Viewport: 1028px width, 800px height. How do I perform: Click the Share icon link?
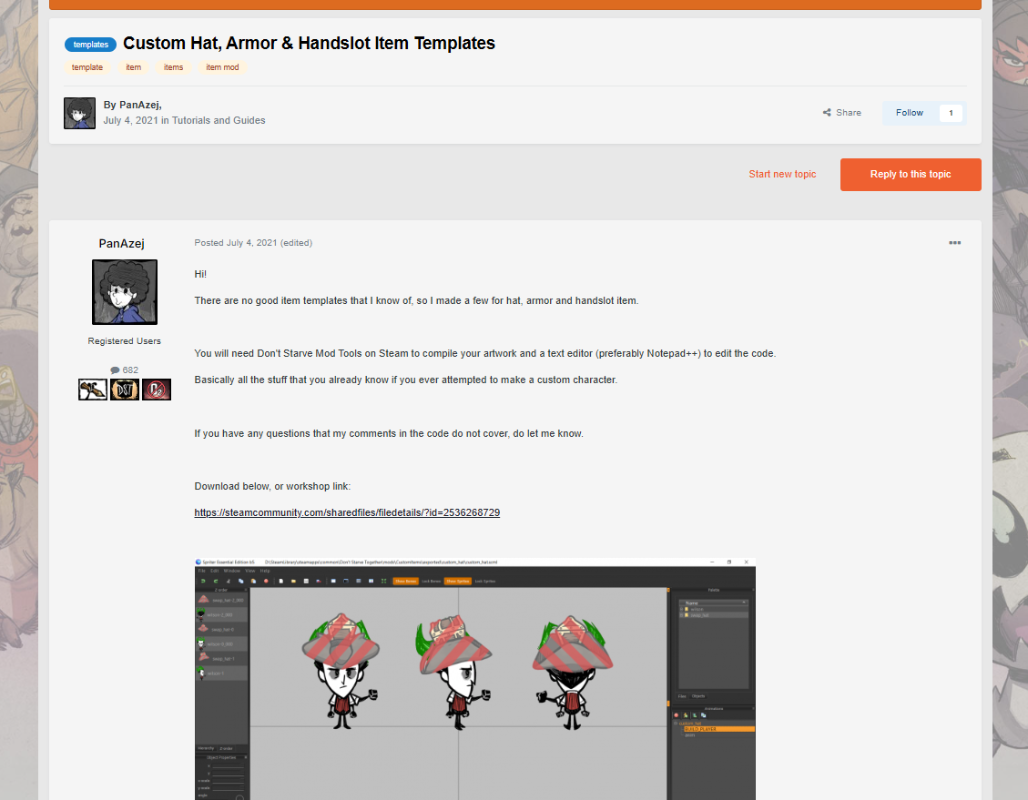tap(842, 113)
